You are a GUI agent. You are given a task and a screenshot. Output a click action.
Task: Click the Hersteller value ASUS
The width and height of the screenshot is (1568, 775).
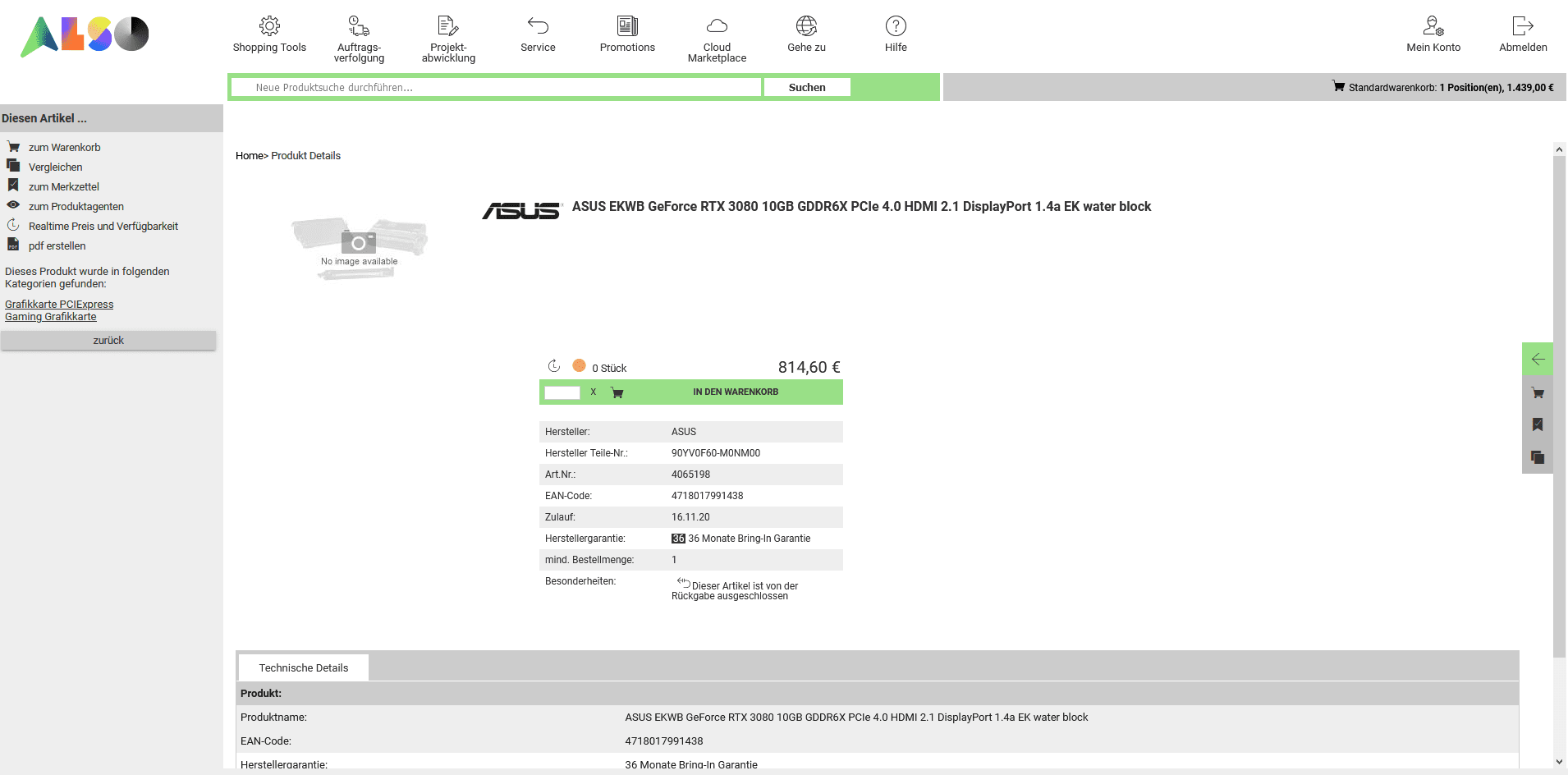[x=684, y=432]
